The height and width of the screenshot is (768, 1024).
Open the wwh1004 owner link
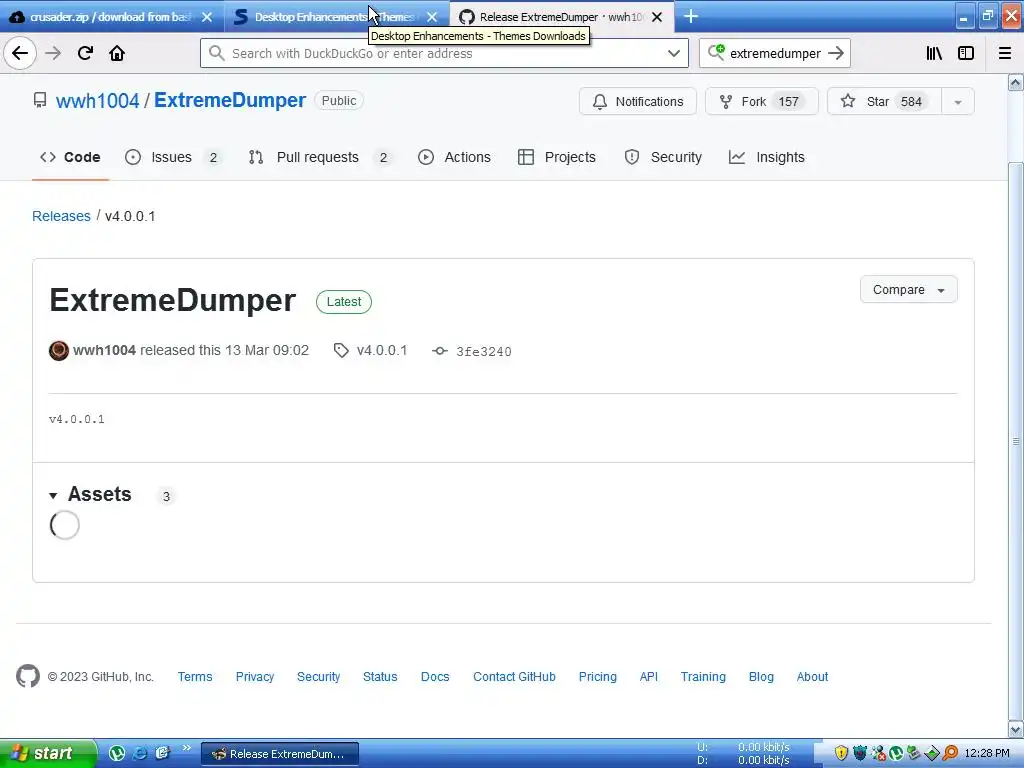97,101
